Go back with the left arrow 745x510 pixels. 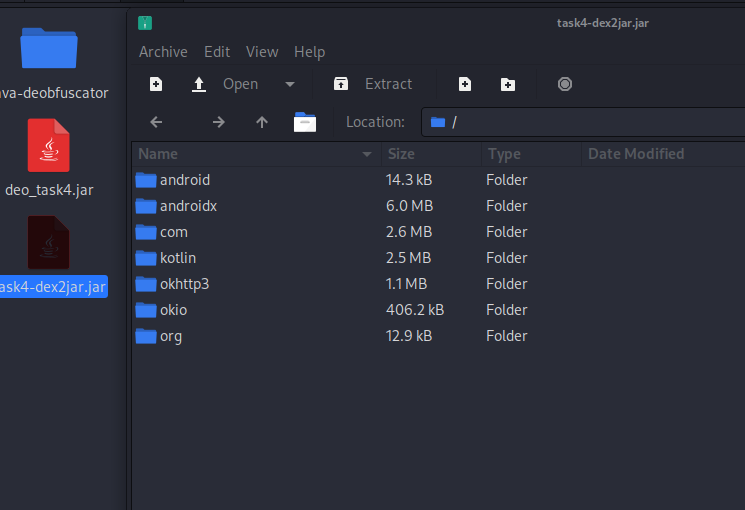[x=156, y=122]
